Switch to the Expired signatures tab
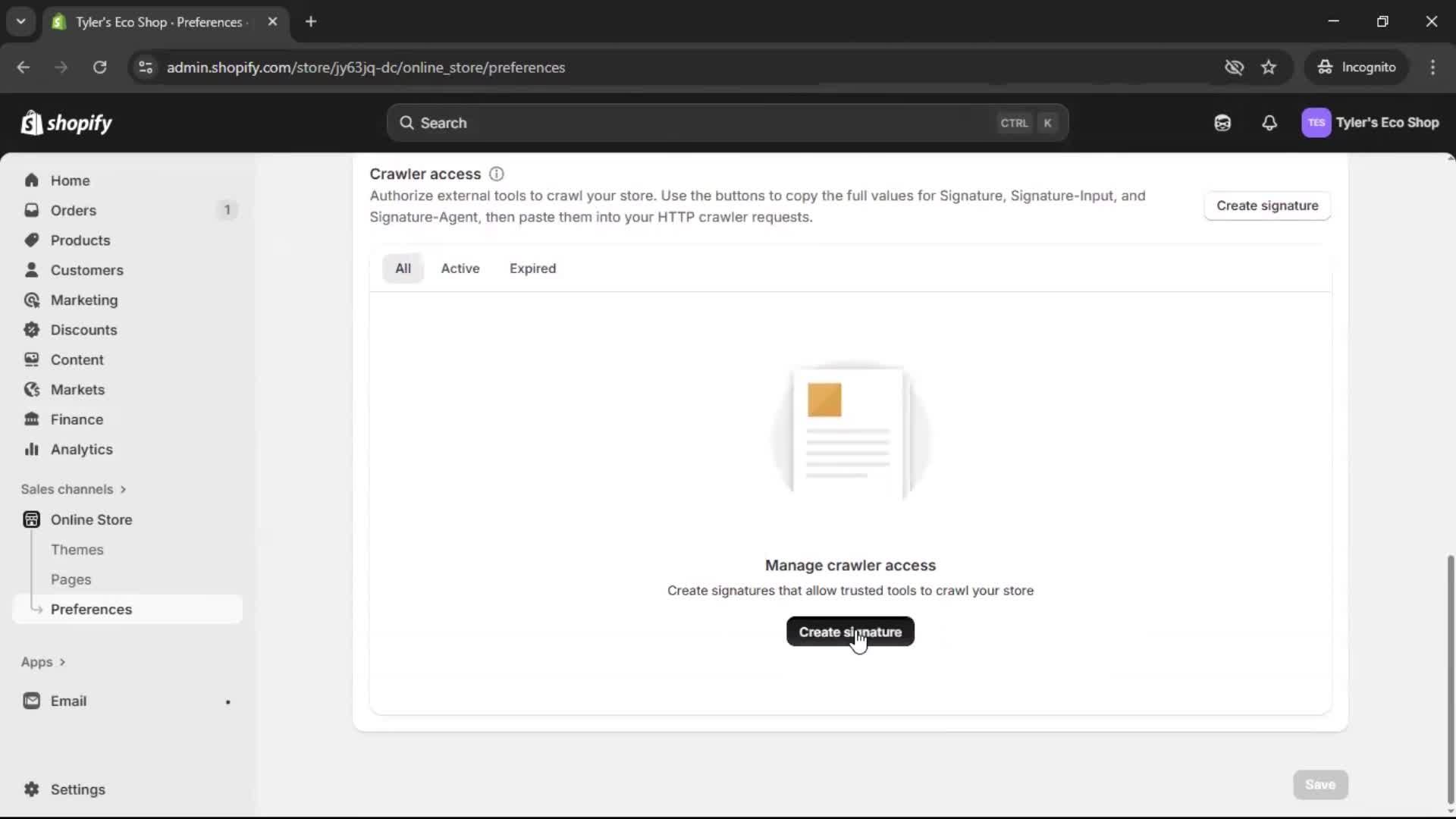This screenshot has height=819, width=1456. [x=532, y=268]
